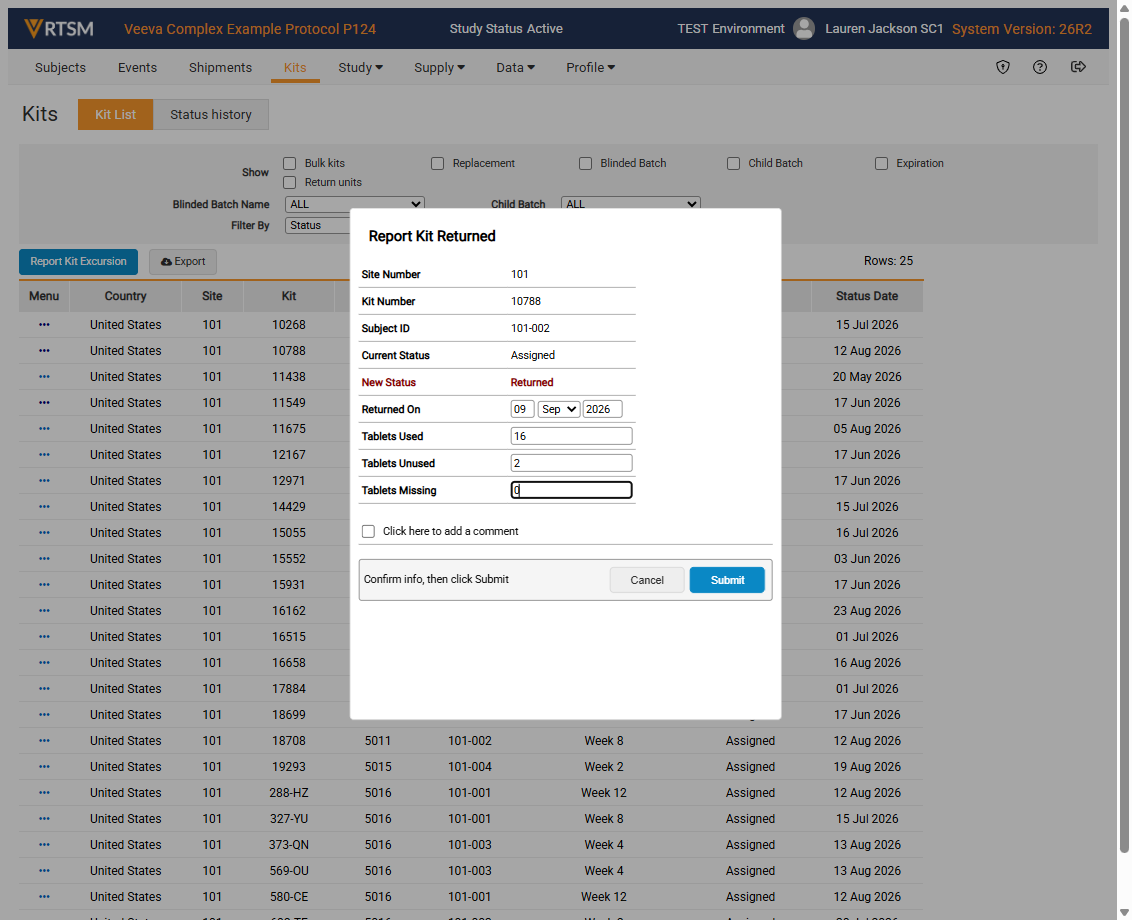Expand the Data menu
This screenshot has width=1132, height=920.
coord(515,67)
